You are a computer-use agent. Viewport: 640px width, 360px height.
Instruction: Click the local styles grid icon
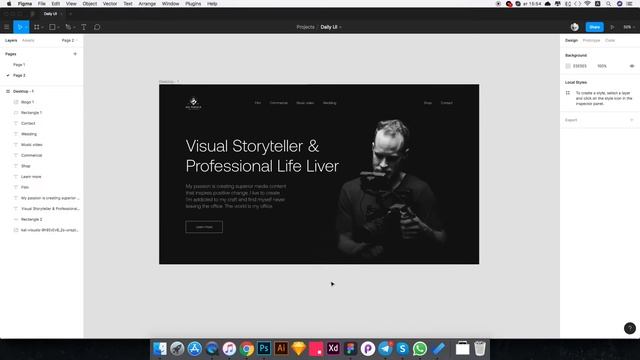pyautogui.click(x=568, y=93)
